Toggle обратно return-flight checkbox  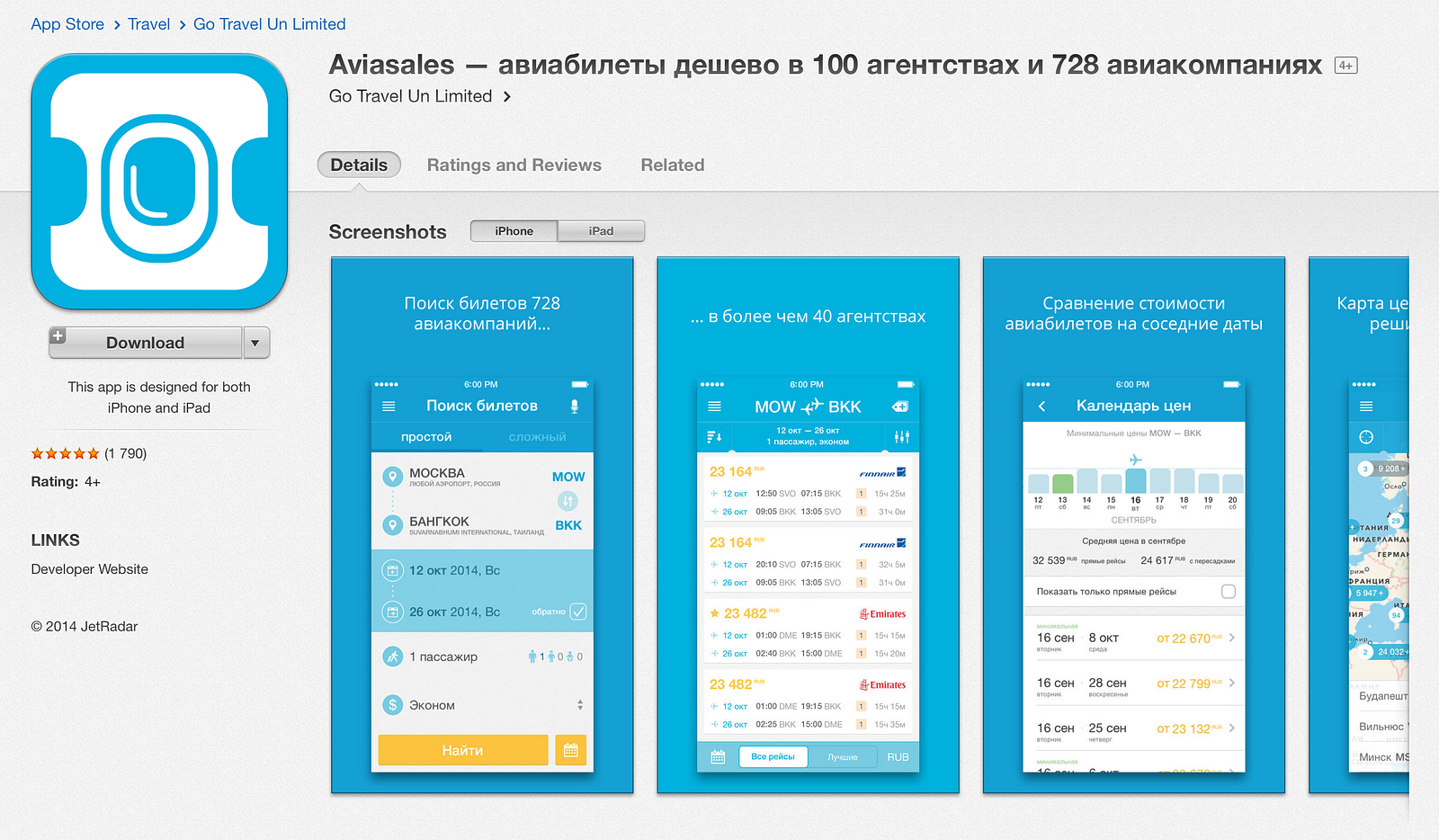(578, 612)
